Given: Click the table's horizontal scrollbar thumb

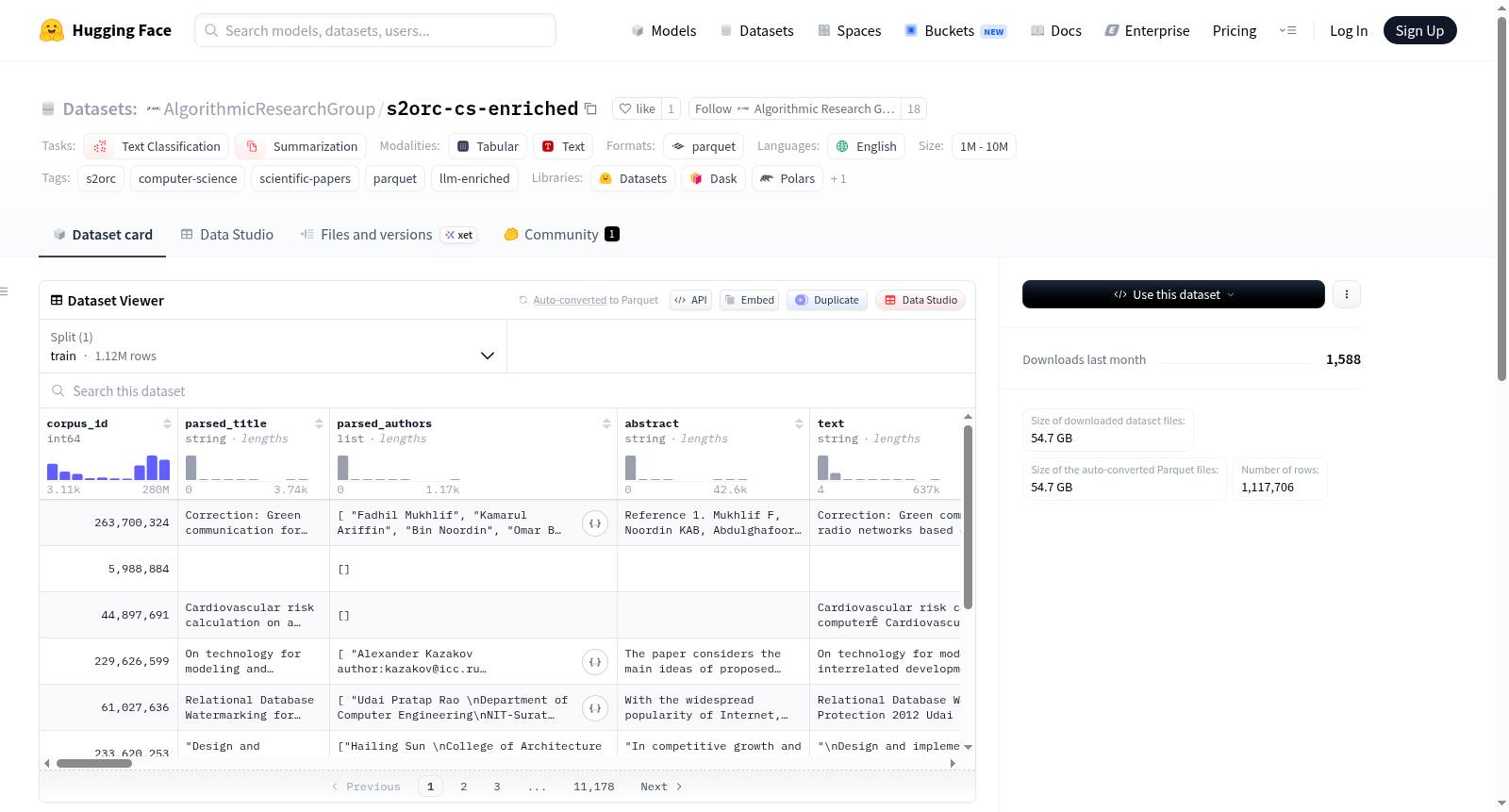Looking at the screenshot, I should tap(94, 763).
